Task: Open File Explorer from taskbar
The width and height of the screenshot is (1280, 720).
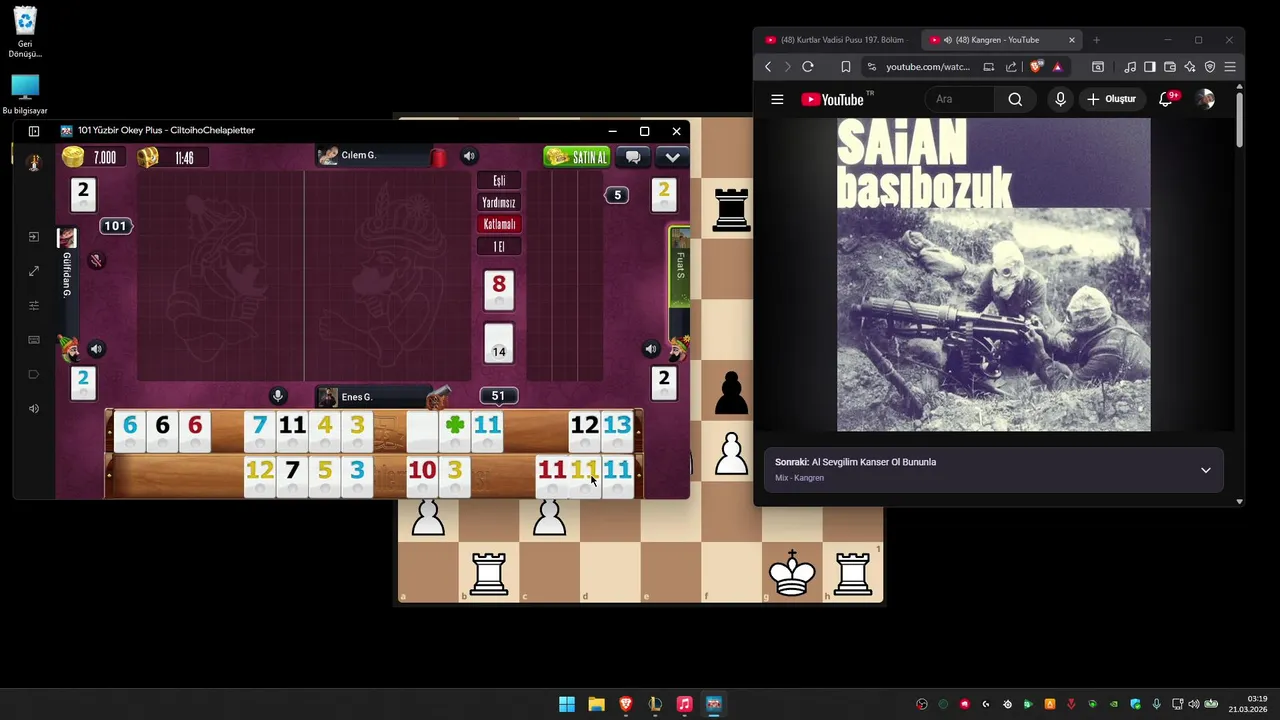Action: (596, 704)
